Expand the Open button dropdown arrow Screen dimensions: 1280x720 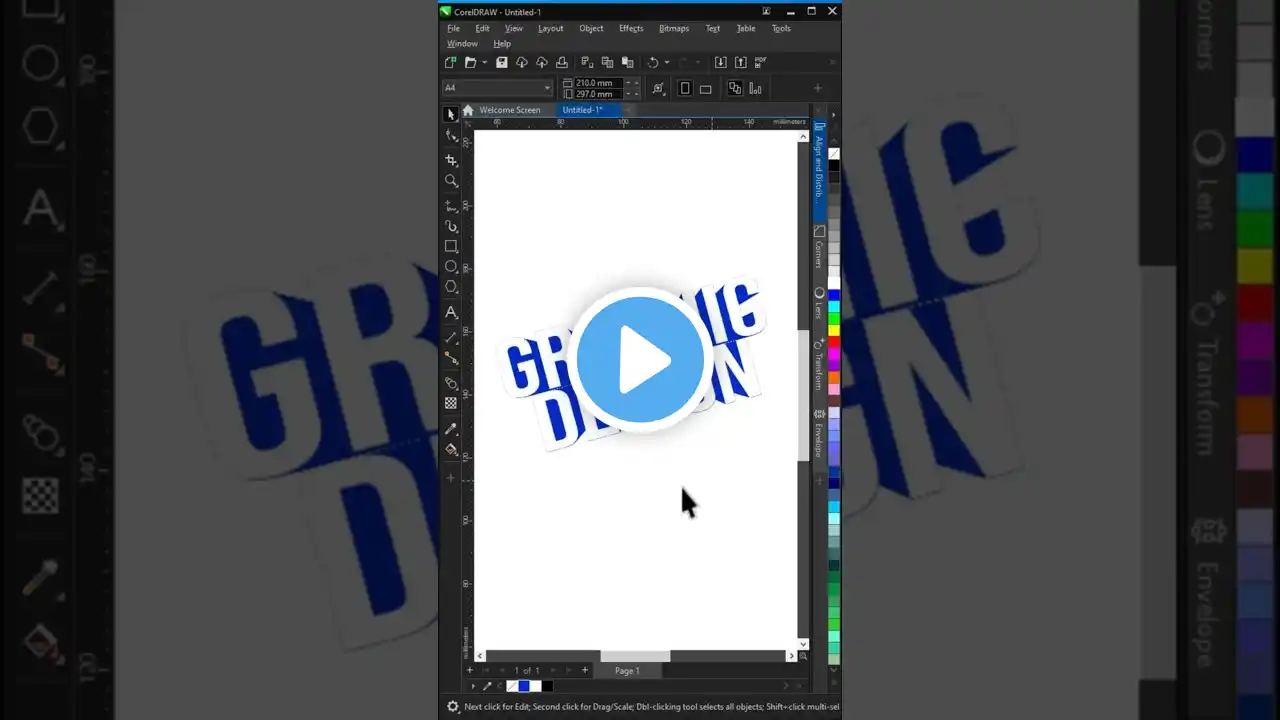point(484,62)
